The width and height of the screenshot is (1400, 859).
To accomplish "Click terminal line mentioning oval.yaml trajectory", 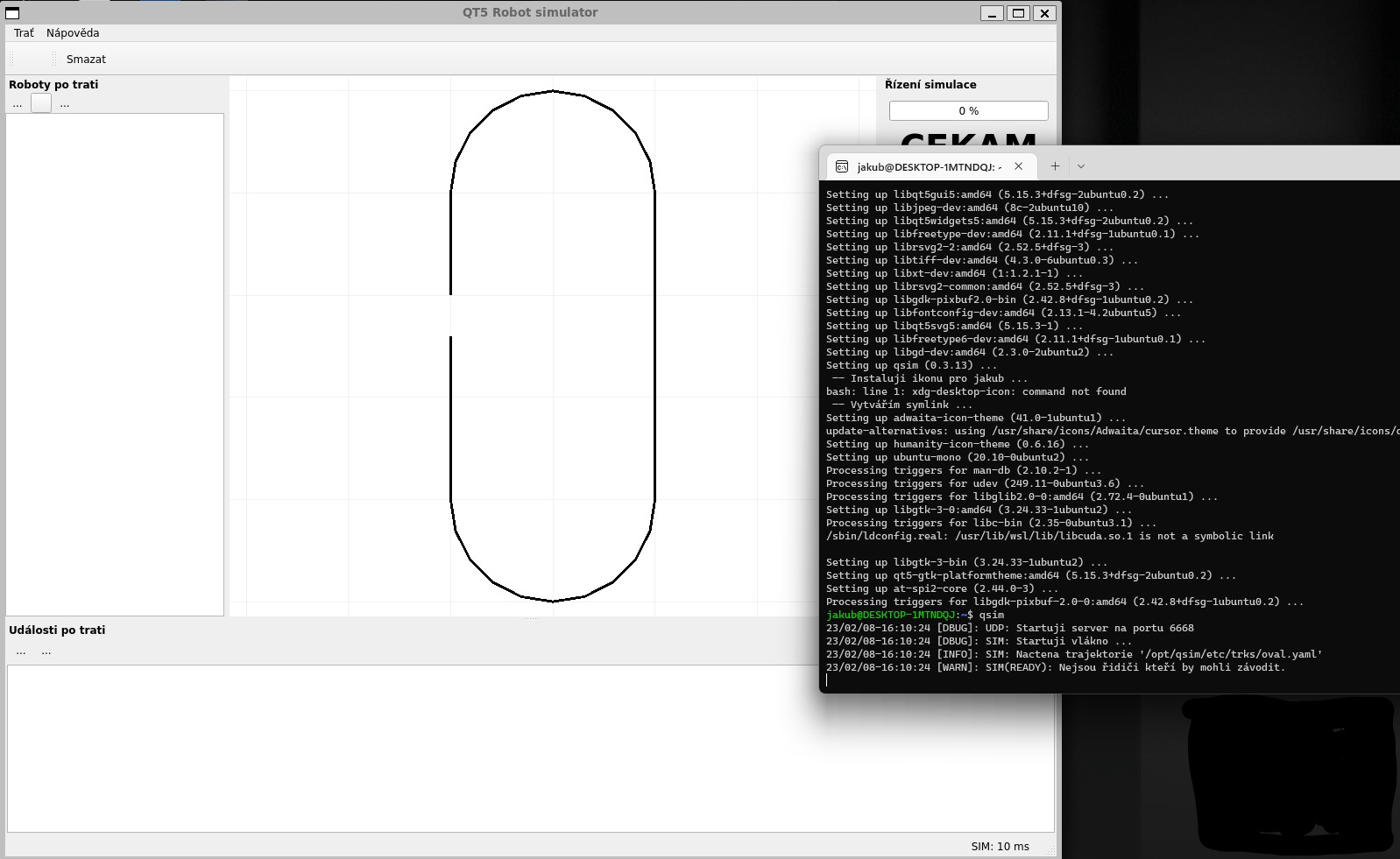I will (x=1074, y=654).
